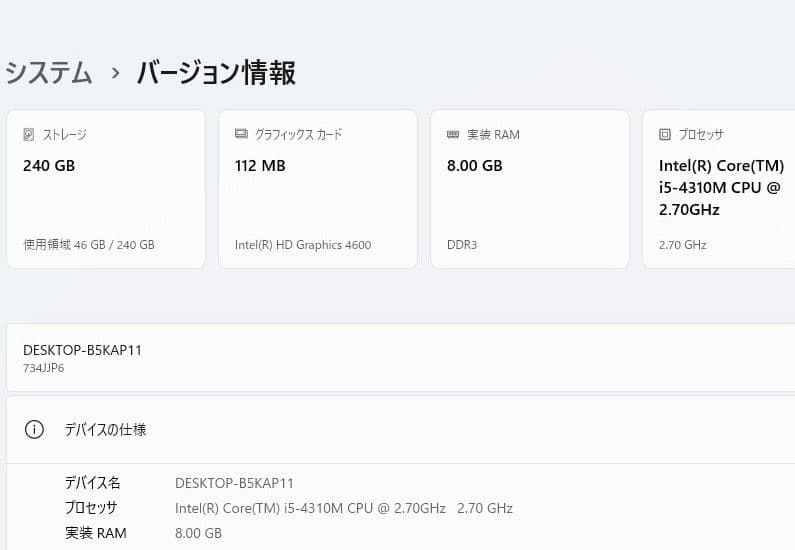Click the 実装 RAM label in specs list
This screenshot has height=550, width=795.
tap(96, 533)
